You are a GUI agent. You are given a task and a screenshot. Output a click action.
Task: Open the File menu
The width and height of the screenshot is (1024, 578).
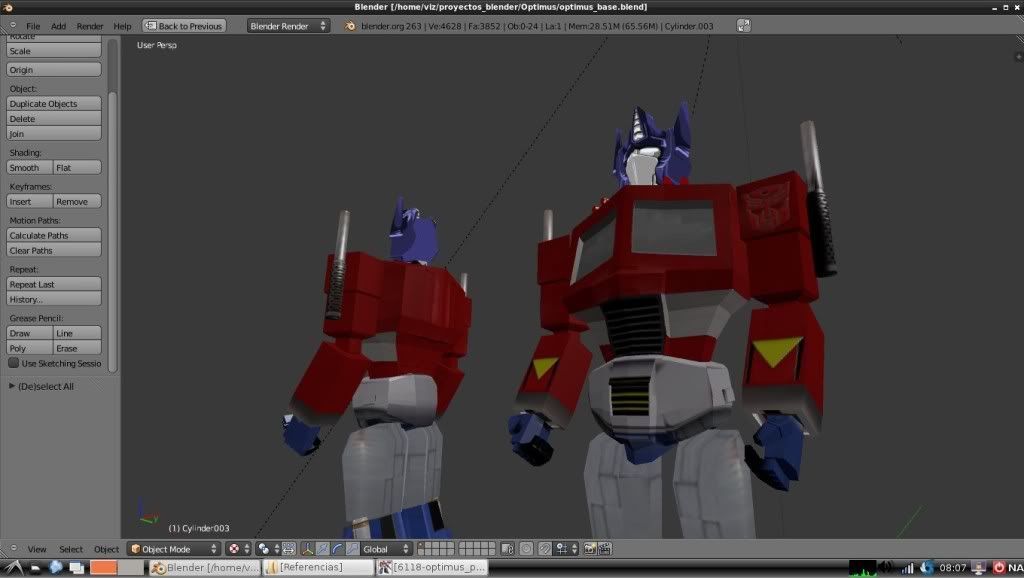[33, 26]
